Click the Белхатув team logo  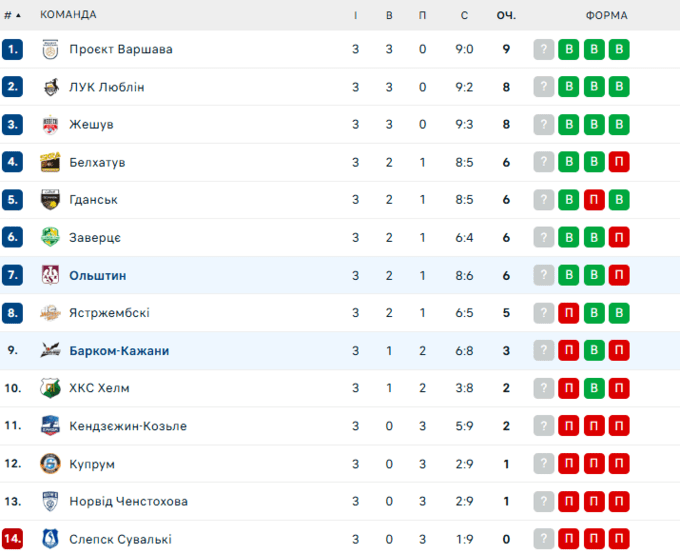(x=51, y=162)
